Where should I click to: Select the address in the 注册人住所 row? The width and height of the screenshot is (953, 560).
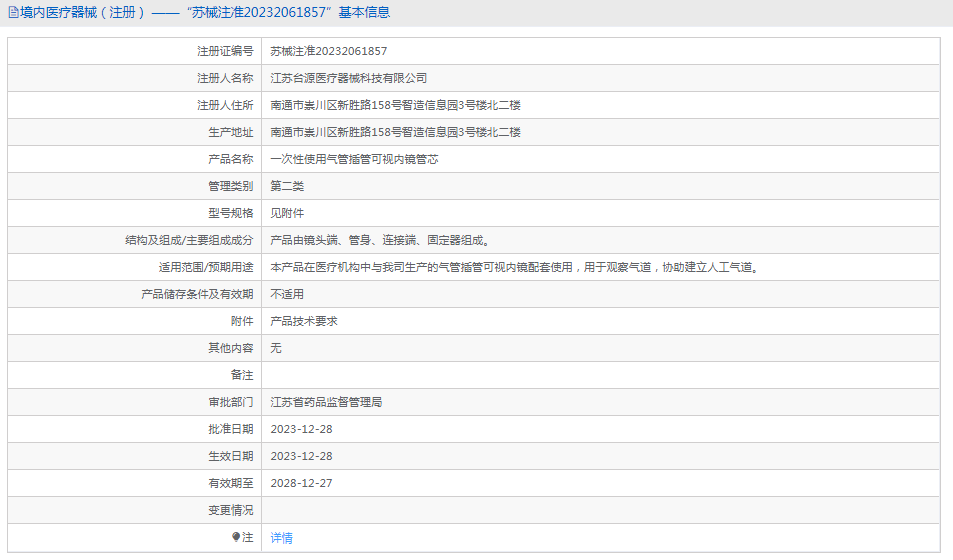(x=396, y=105)
